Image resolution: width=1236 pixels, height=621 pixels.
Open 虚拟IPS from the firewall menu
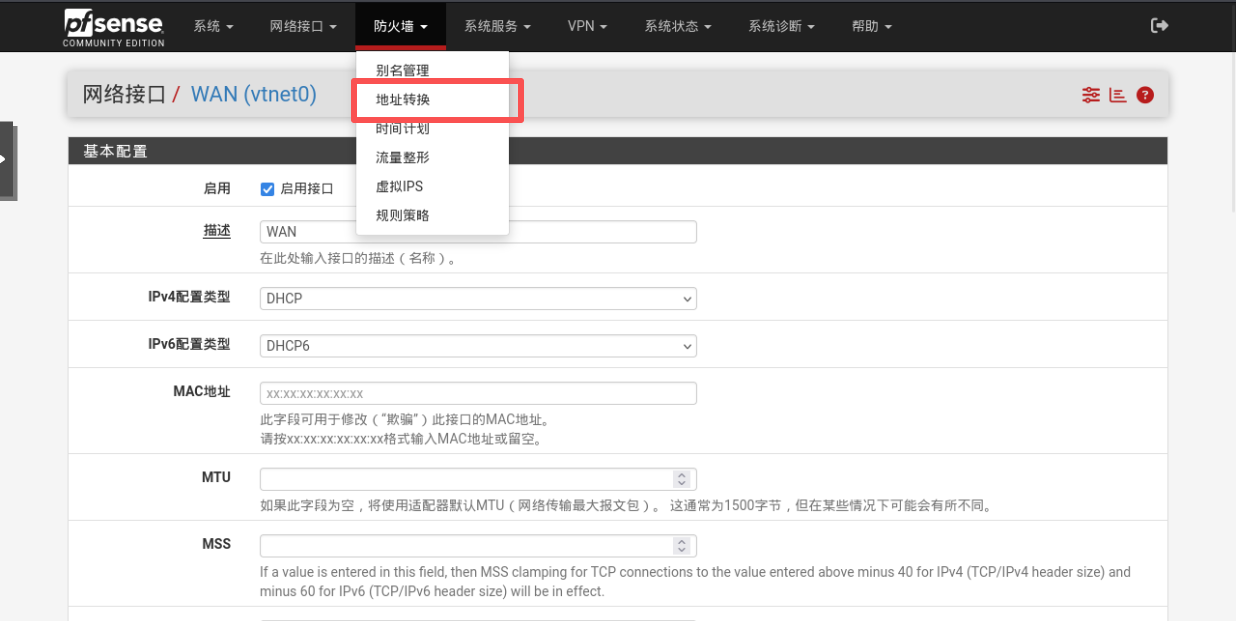pos(399,187)
